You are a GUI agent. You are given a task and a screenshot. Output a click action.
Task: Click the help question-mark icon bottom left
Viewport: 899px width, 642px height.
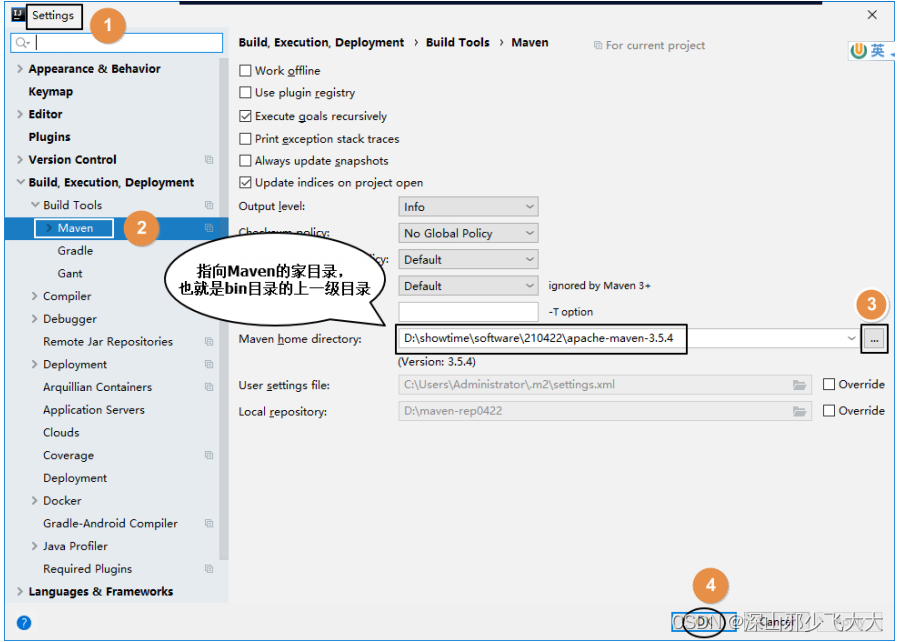(22, 625)
